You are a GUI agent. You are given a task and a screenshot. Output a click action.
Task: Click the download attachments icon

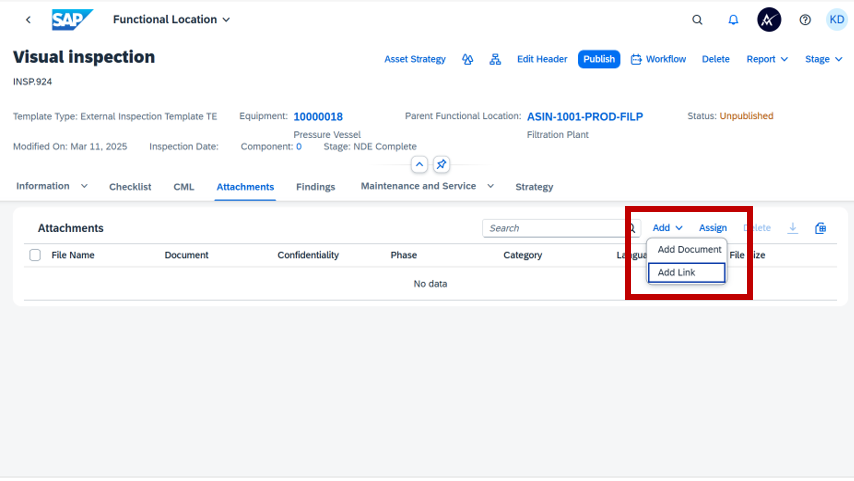pyautogui.click(x=792, y=228)
